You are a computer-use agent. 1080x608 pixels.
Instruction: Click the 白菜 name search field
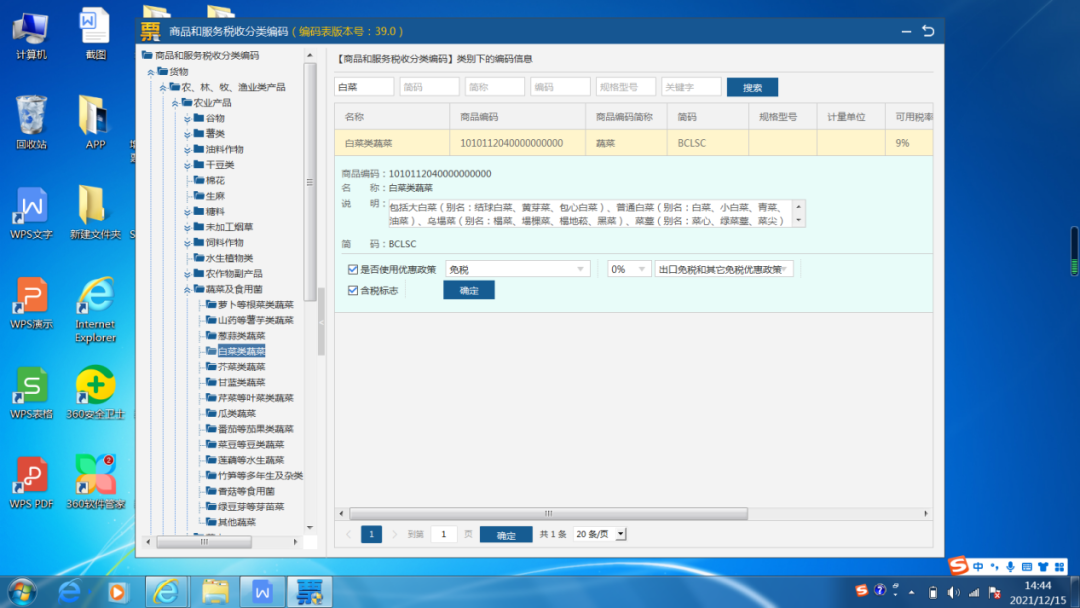point(364,87)
